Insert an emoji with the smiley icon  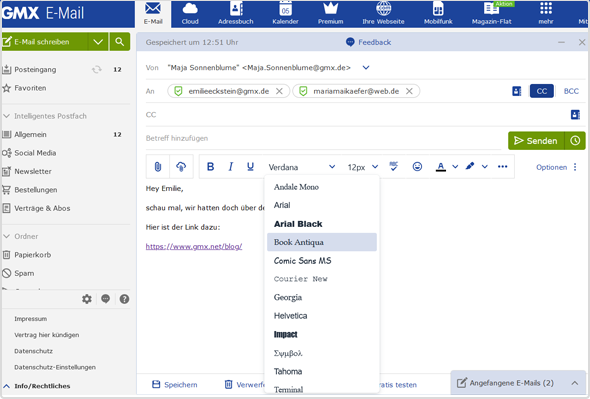(x=417, y=166)
